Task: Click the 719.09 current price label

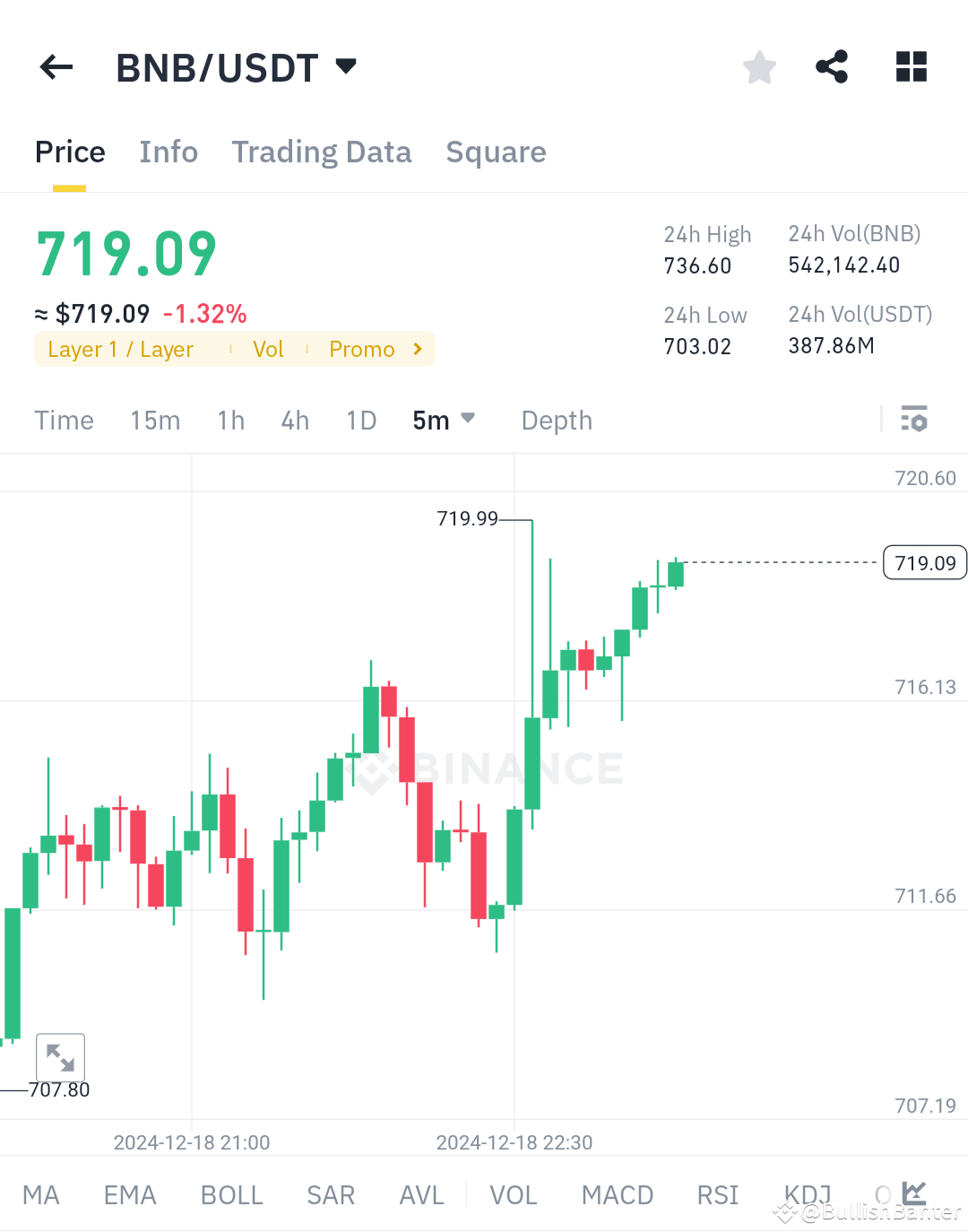Action: coord(924,562)
